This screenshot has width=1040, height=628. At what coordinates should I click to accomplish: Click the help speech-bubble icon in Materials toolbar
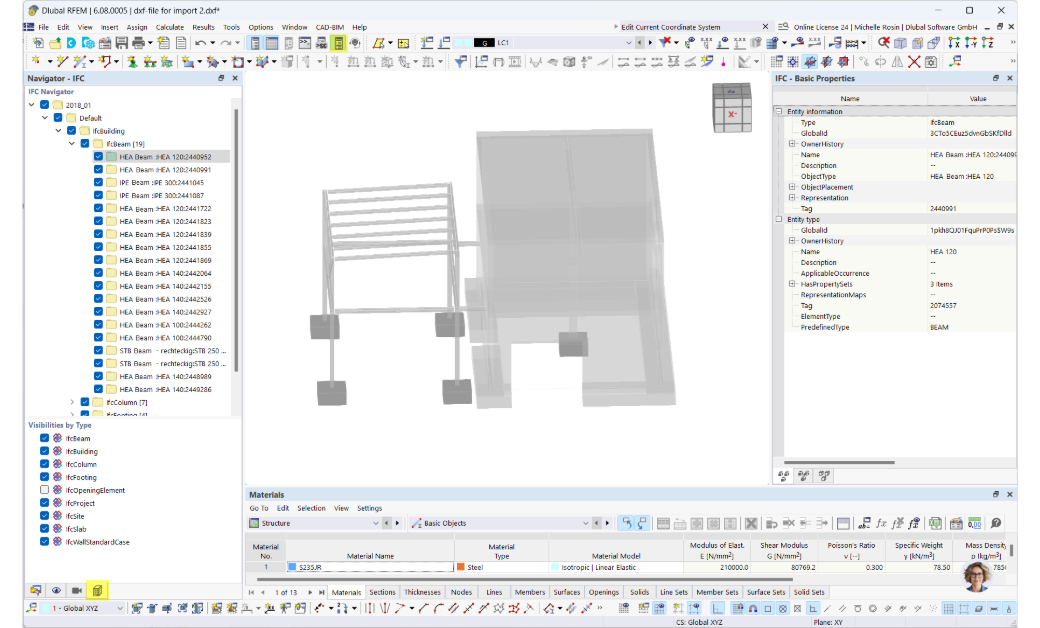[x=996, y=523]
